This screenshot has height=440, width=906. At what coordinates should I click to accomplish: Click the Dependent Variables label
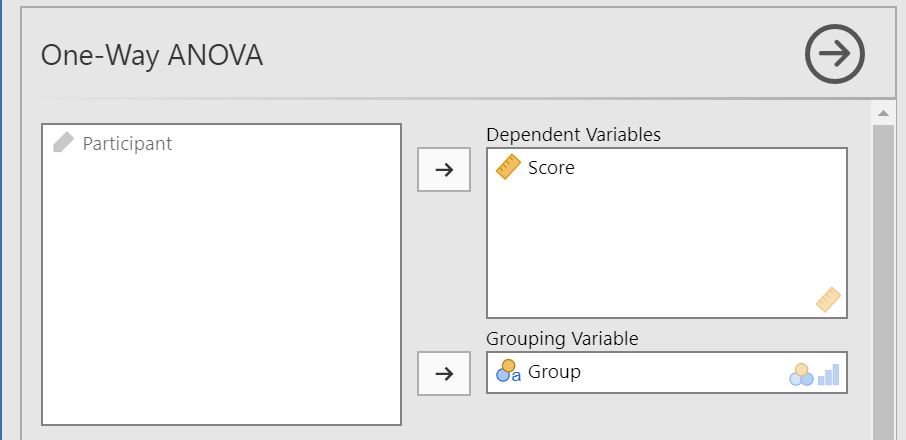(x=573, y=134)
